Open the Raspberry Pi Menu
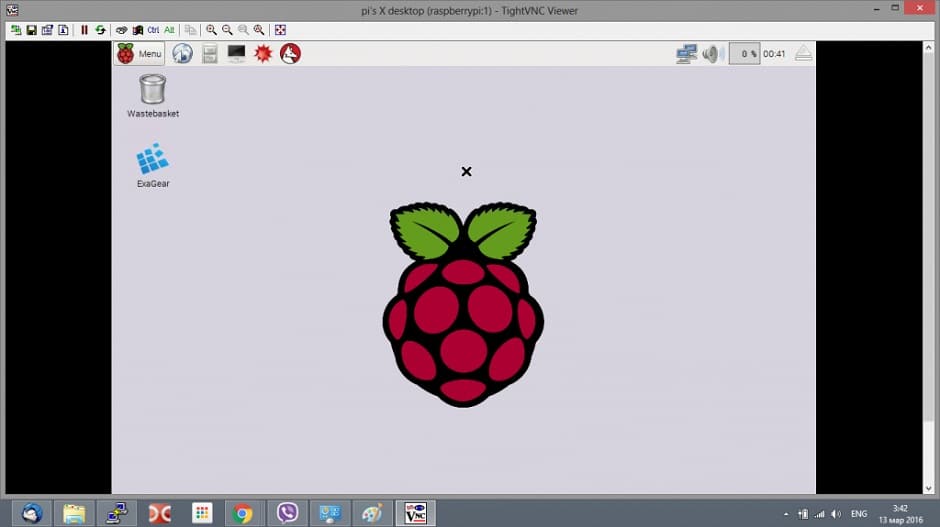Screen dimensions: 940x527 [x=140, y=54]
